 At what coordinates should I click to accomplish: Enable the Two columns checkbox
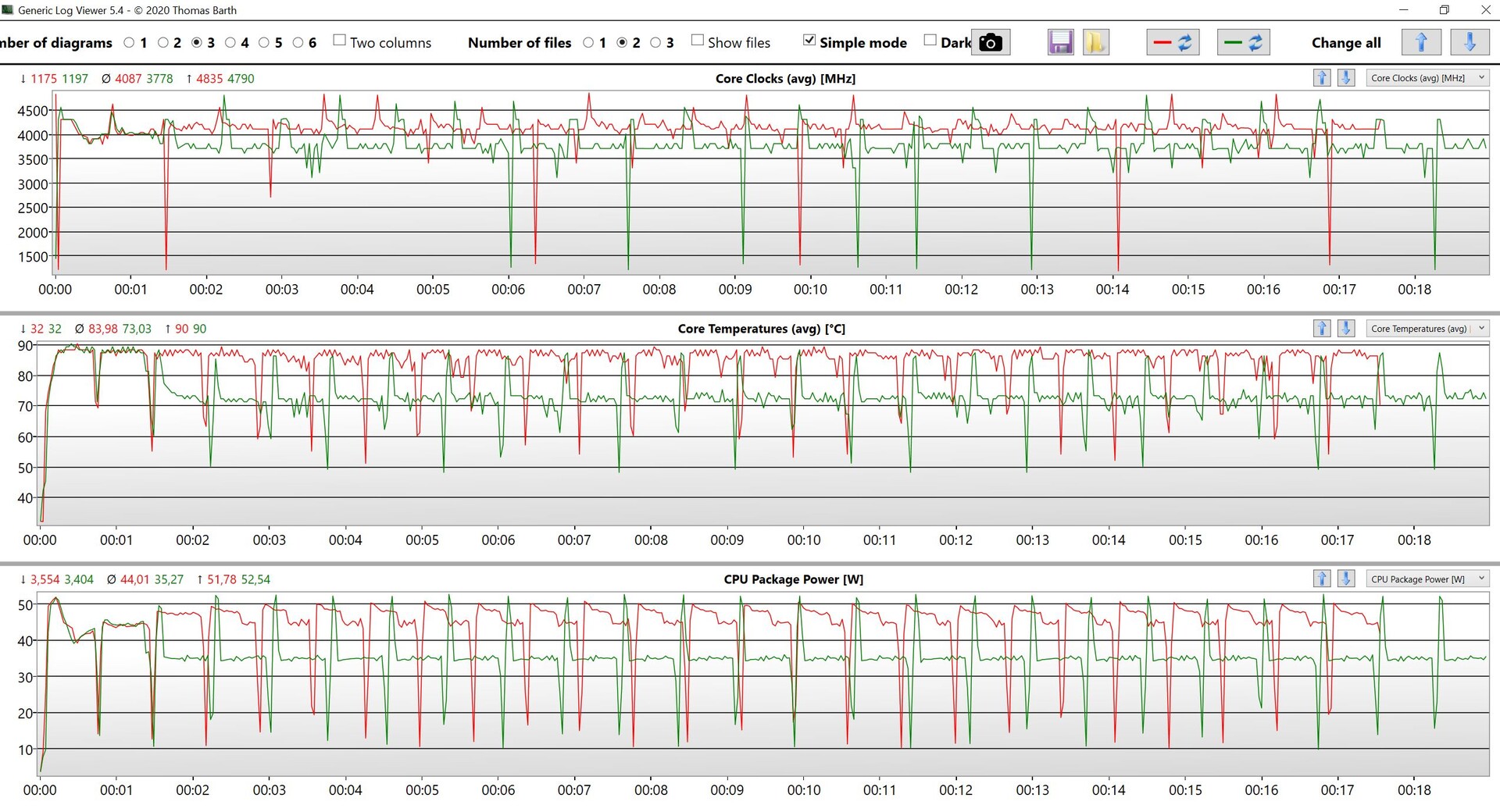point(339,41)
